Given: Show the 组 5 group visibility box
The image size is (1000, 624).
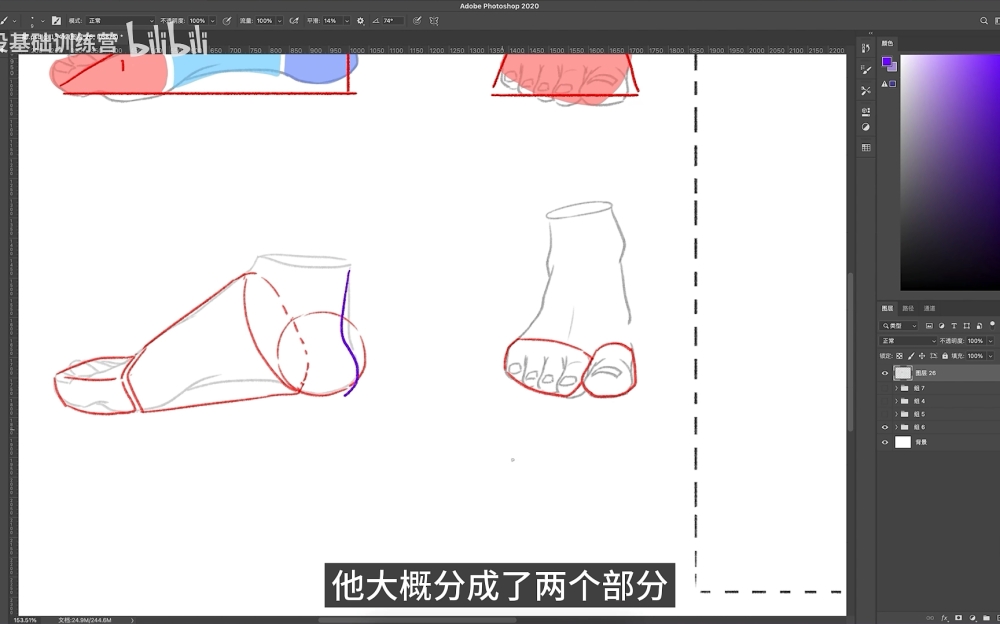Looking at the screenshot, I should click(x=885, y=414).
